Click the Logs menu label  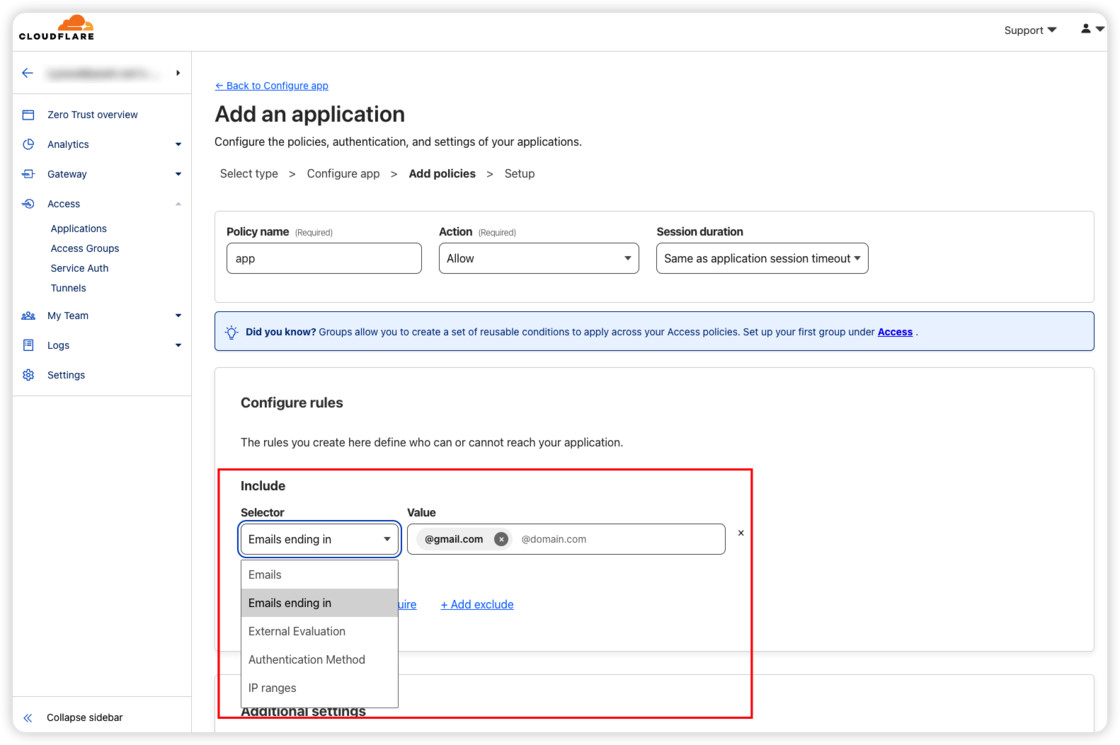coord(59,346)
